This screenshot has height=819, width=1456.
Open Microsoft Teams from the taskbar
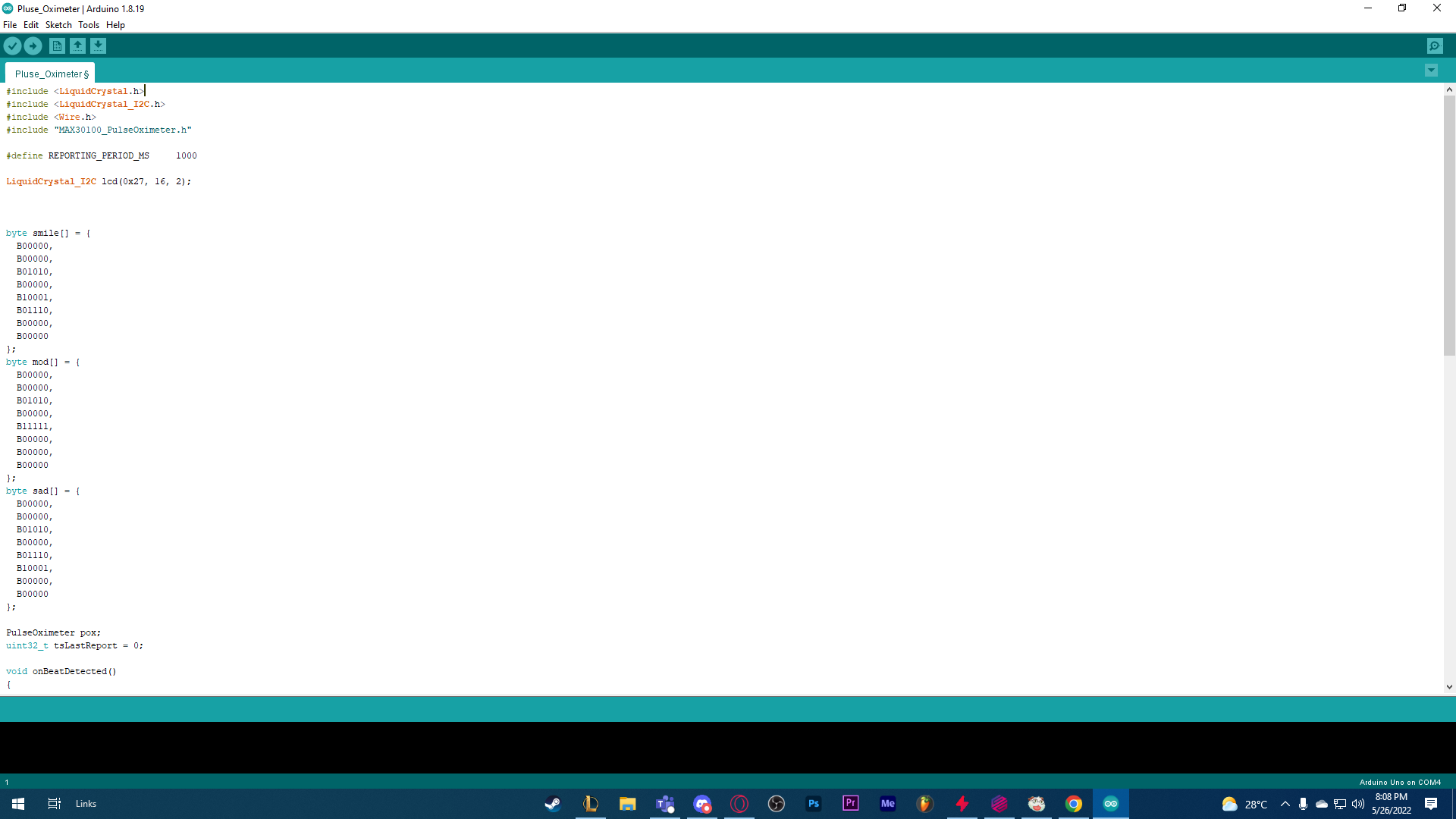pos(665,804)
